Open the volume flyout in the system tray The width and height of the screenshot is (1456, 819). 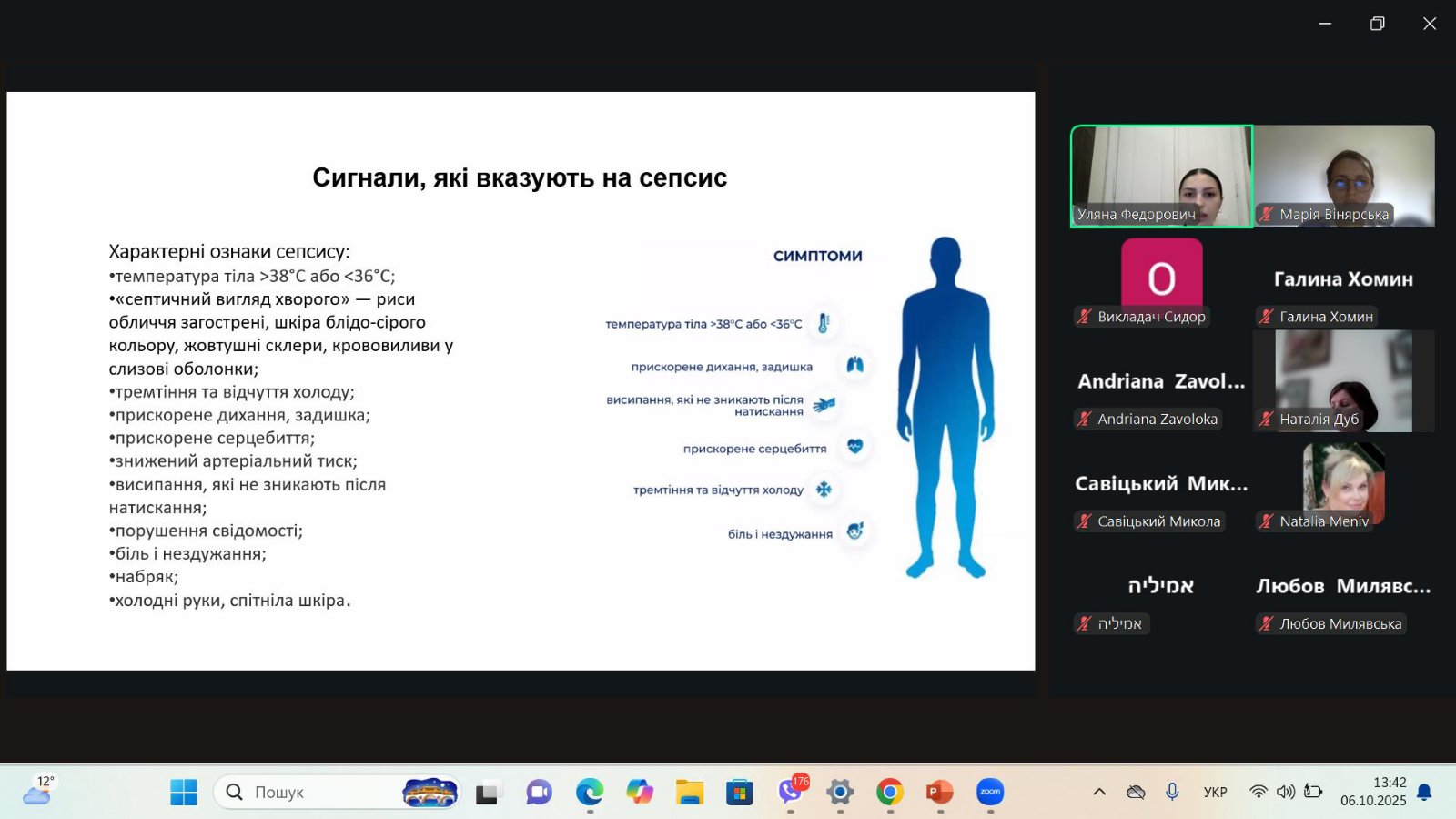coord(1285,792)
